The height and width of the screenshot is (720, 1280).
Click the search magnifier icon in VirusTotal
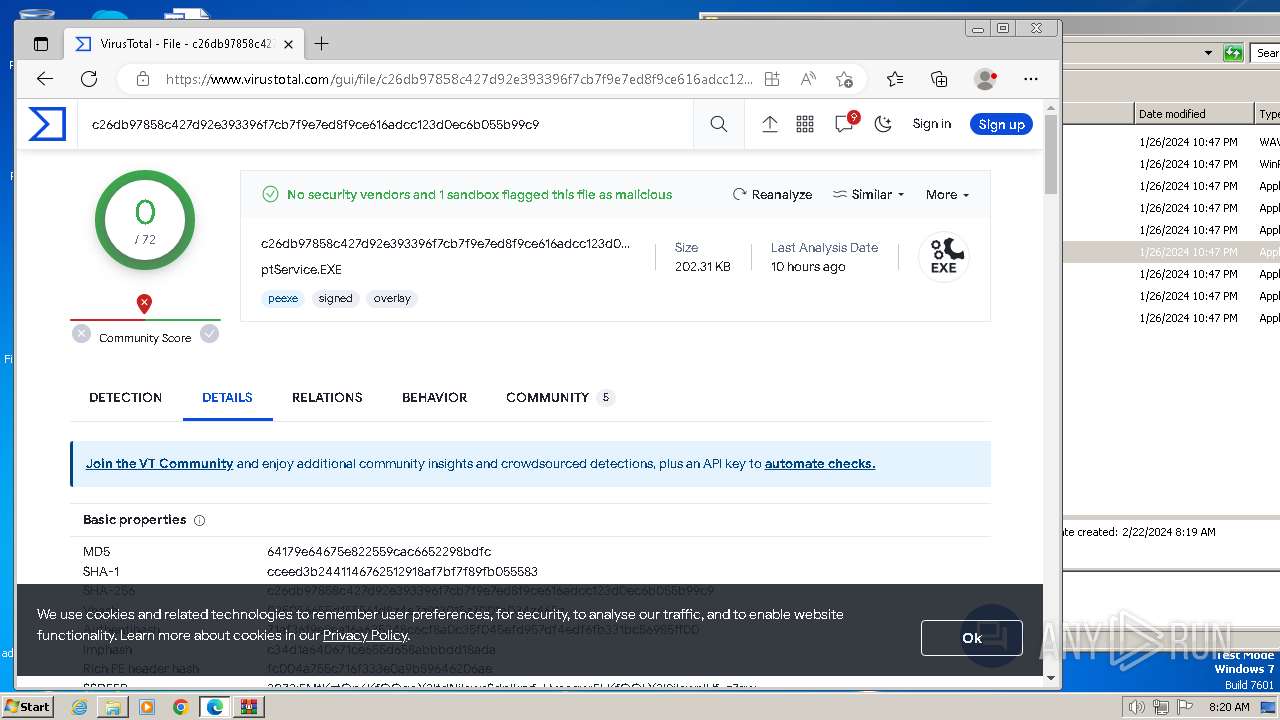click(x=718, y=124)
